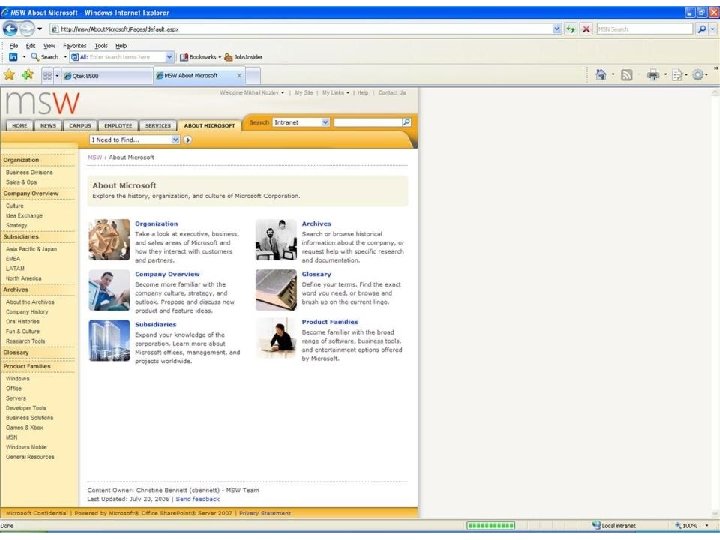Open the Tools gear icon menu
Viewport: 720px width, 540px height.
coord(698,75)
